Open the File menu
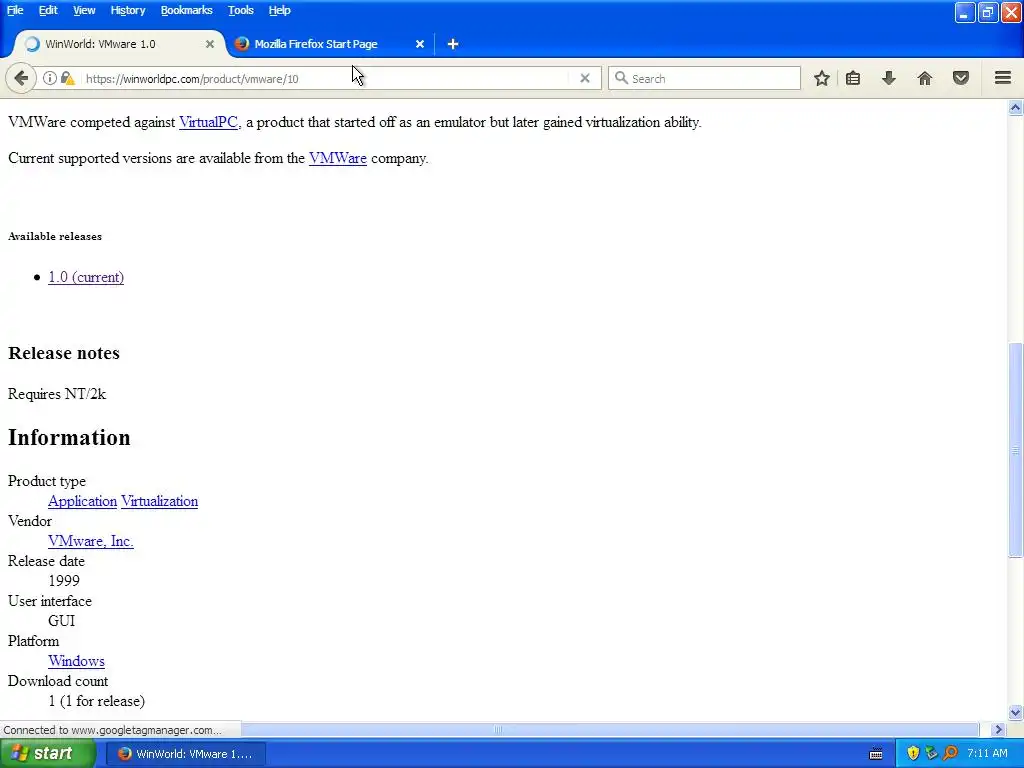 (x=15, y=10)
